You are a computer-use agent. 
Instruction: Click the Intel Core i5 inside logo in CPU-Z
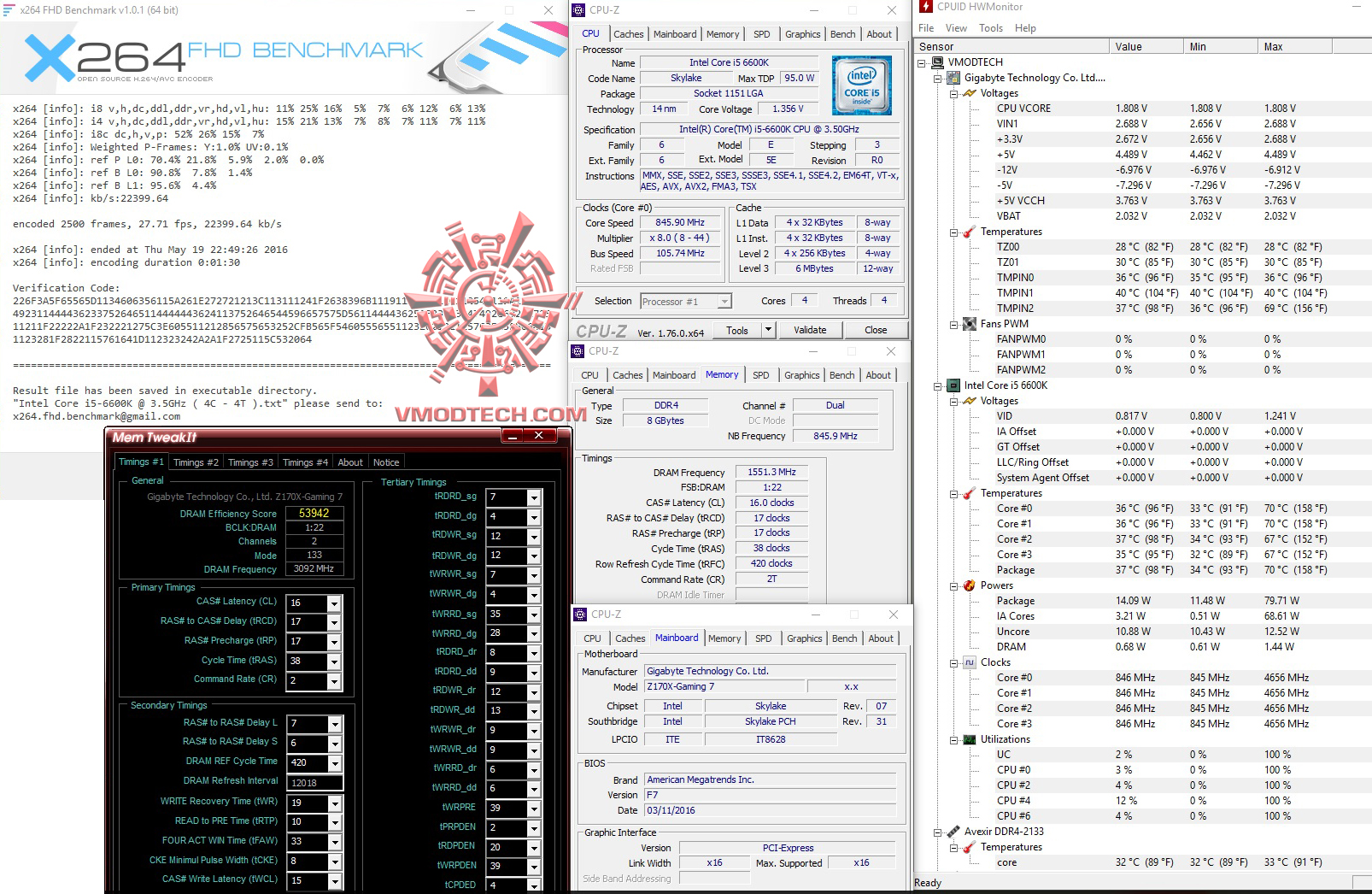862,85
